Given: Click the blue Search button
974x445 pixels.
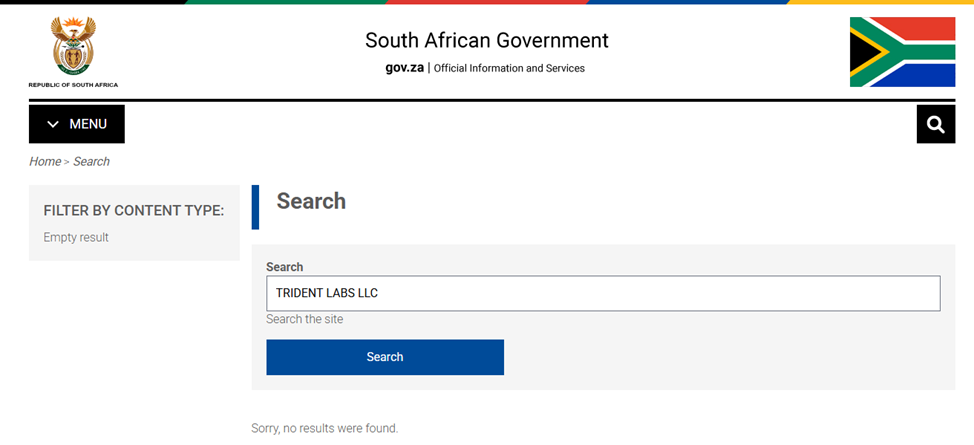Looking at the screenshot, I should tap(384, 357).
